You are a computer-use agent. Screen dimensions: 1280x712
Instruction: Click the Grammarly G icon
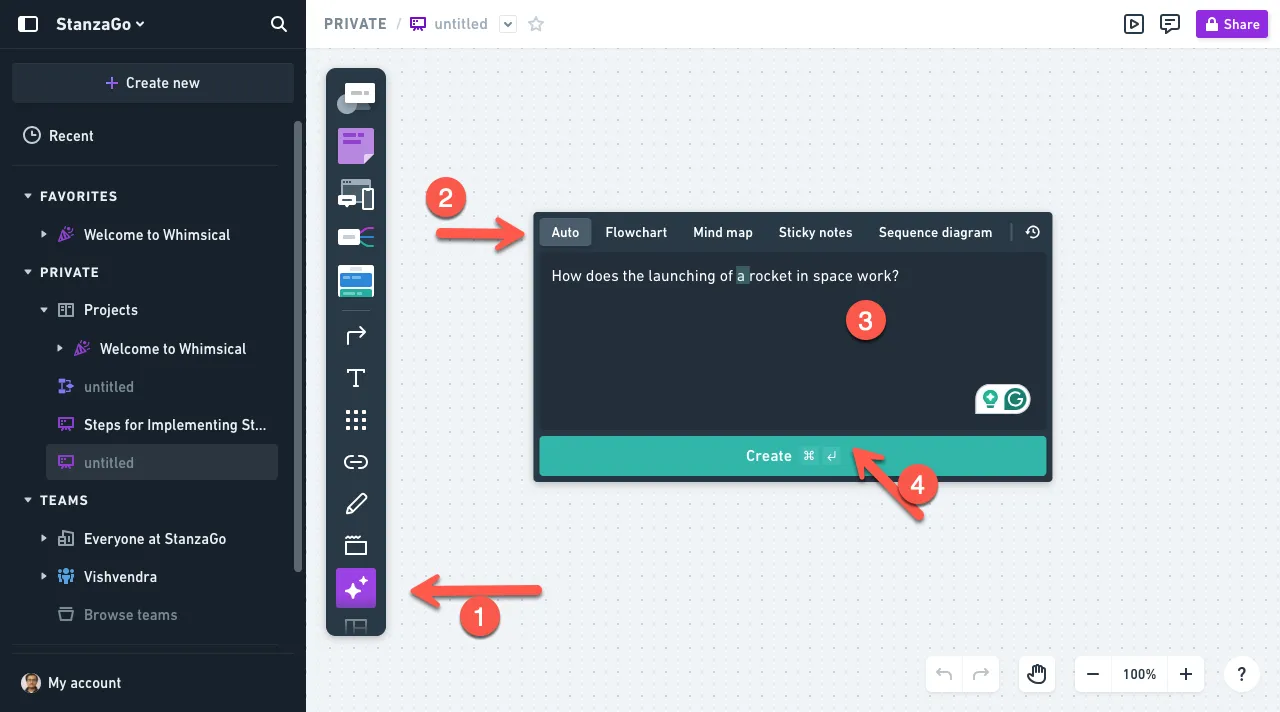click(1016, 399)
